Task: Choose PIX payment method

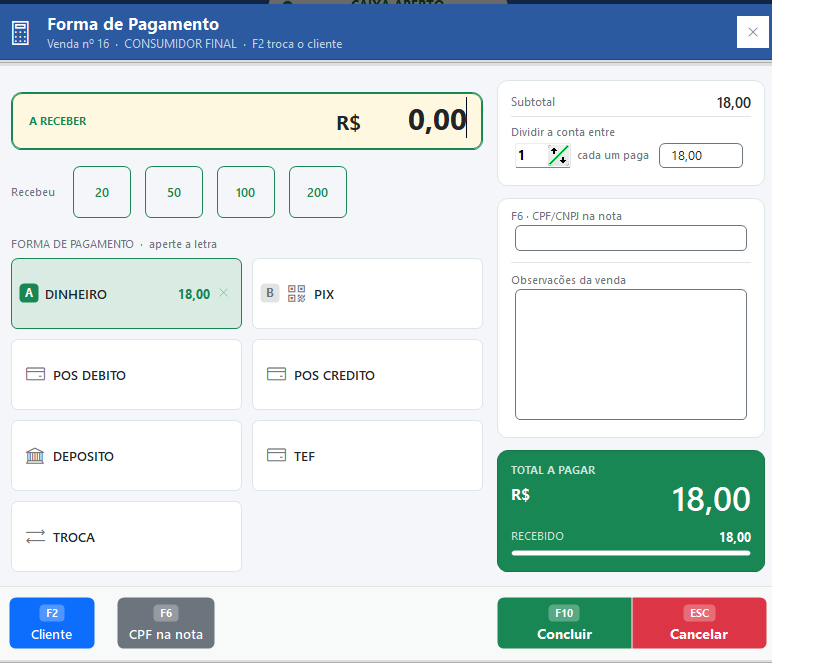Action: (x=367, y=294)
